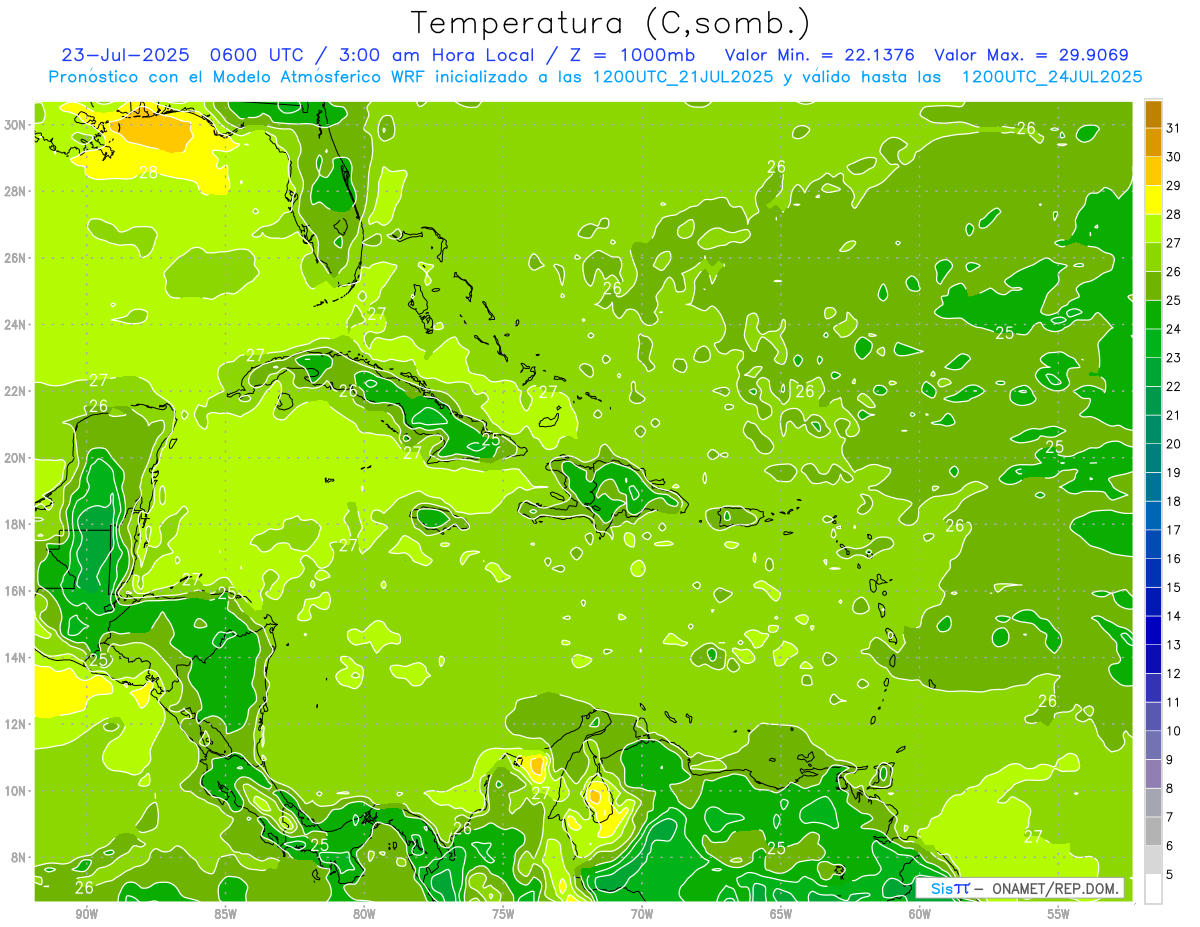Click the 55W longitude axis label
Image resolution: width=1200 pixels, height=927 pixels.
[x=1058, y=915]
